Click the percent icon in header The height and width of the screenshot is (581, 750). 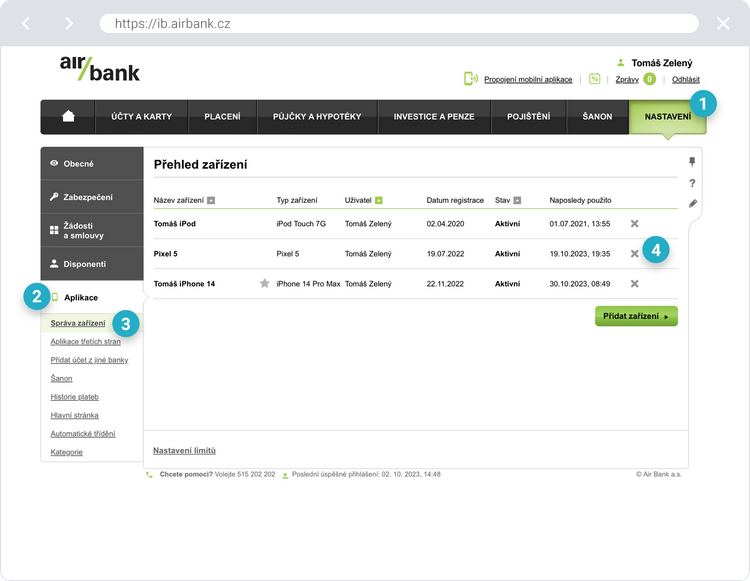pyautogui.click(x=595, y=79)
